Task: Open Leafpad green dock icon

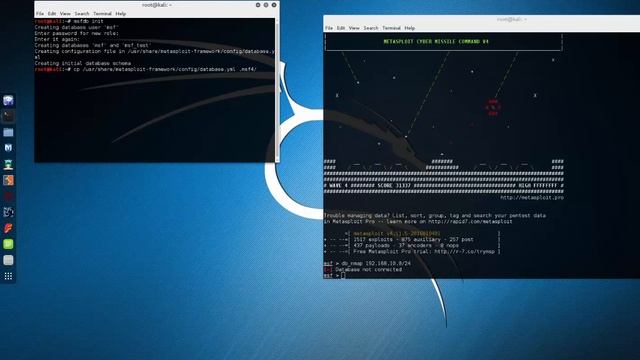Action: point(8,244)
